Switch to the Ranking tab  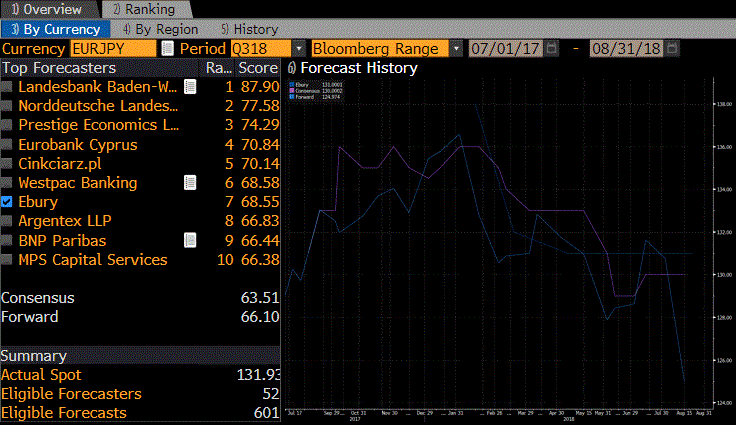pos(145,9)
